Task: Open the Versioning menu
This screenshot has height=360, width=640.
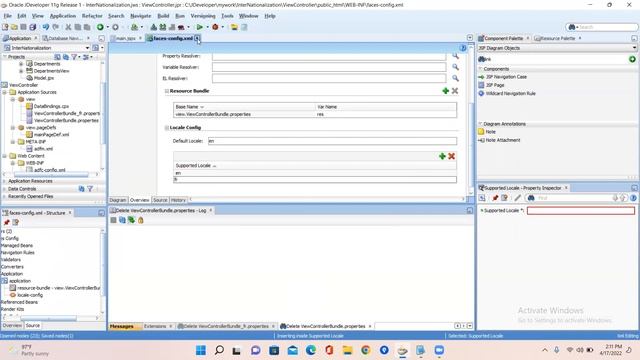Action: (x=203, y=16)
